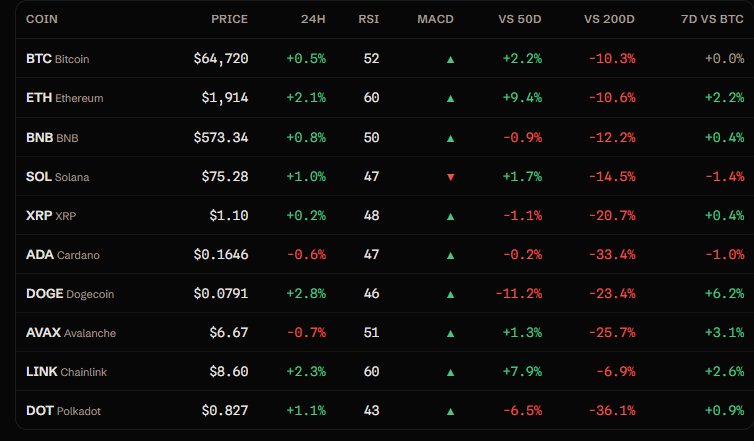The width and height of the screenshot is (754, 441).
Task: Click the LINK row MACD up arrow
Action: coord(451,372)
